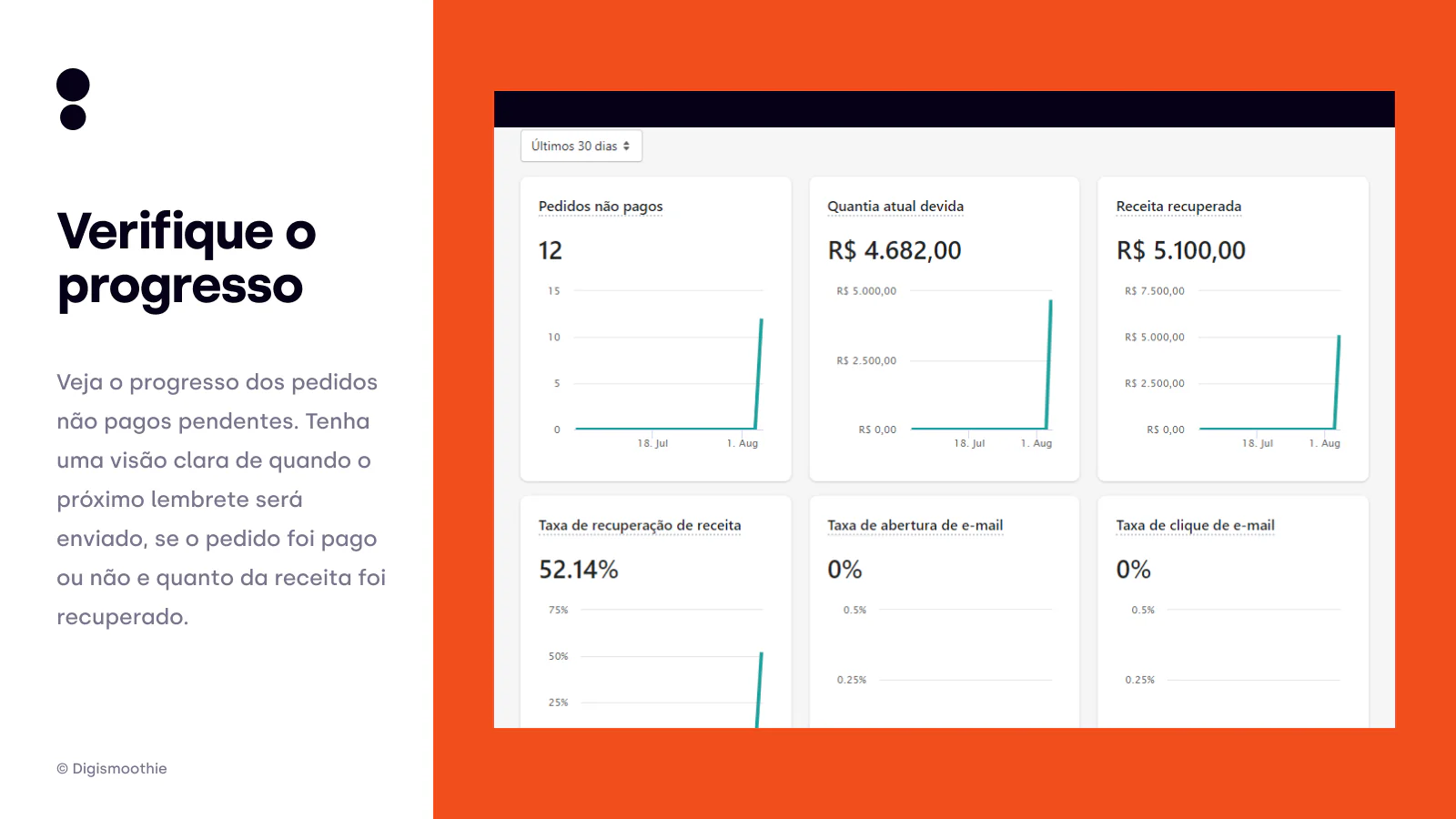Click the 1. Aug label in Quantia atual devida chart

pyautogui.click(x=1036, y=443)
